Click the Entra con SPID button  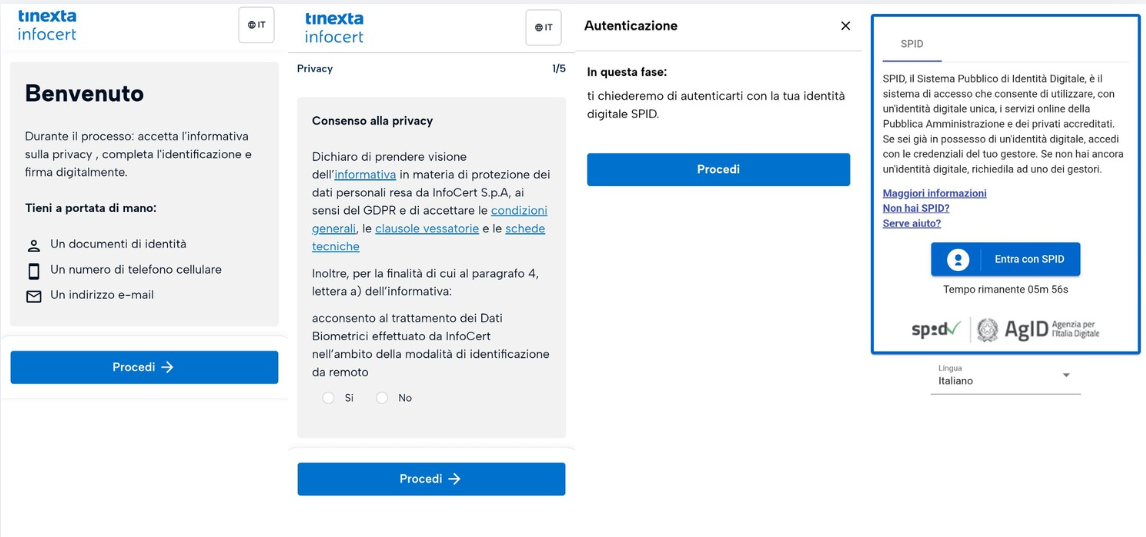[1005, 259]
